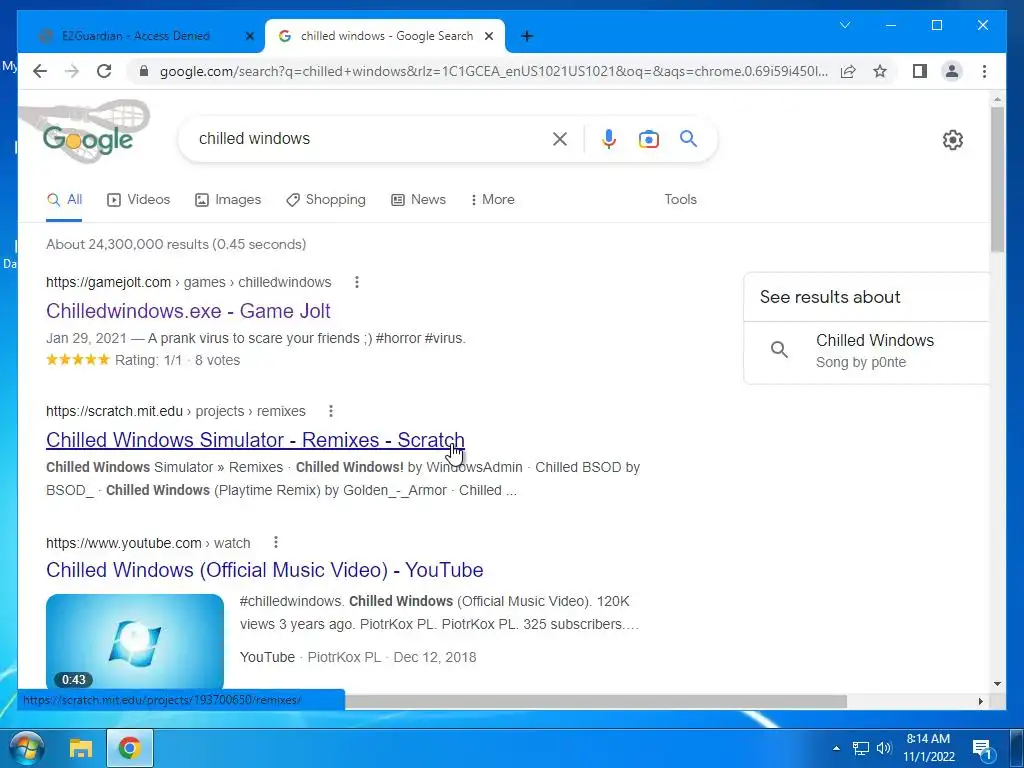Click the gamejolt.com result URL
Screen dimensions: 1024x768
tap(188, 282)
